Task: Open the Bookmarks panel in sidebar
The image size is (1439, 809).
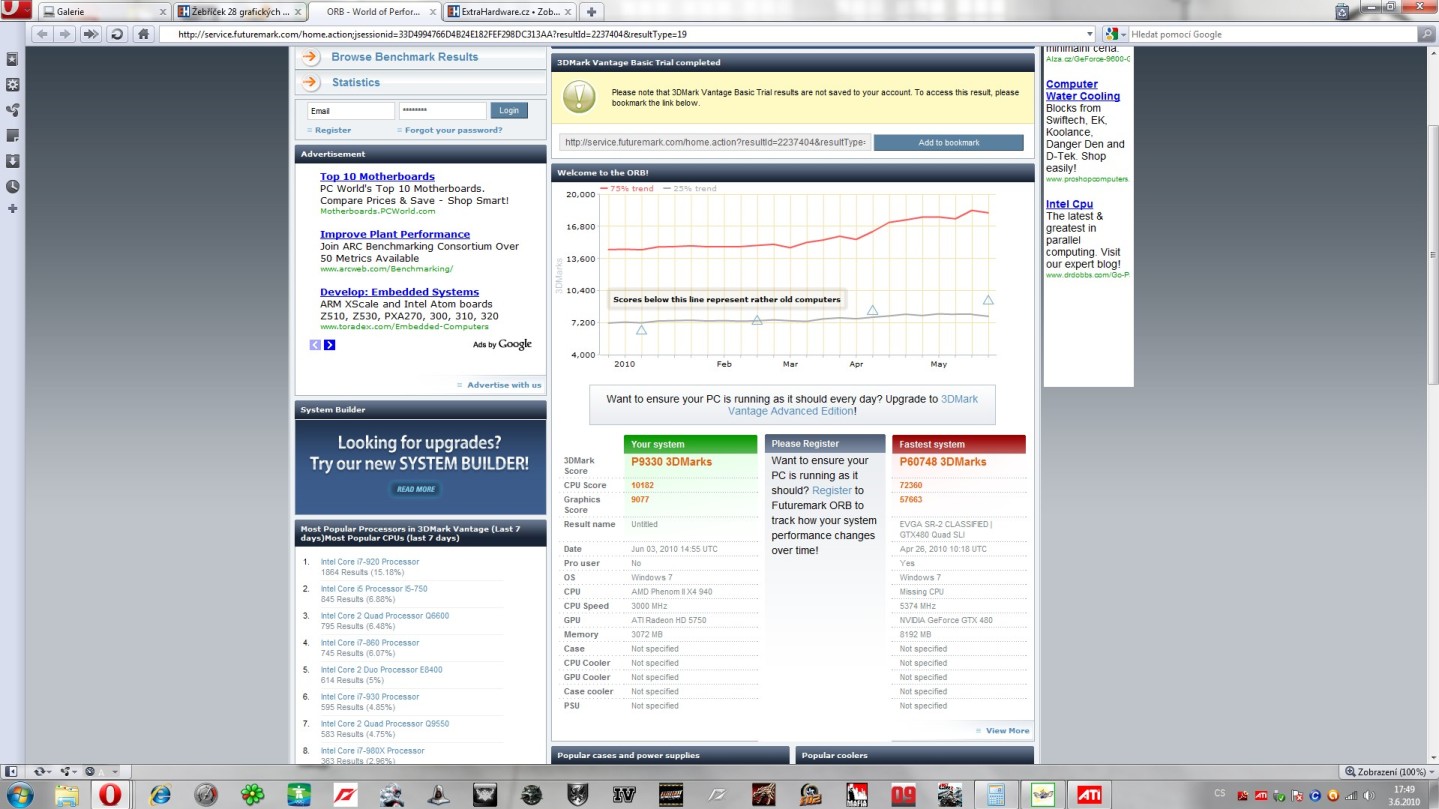Action: coord(12,59)
